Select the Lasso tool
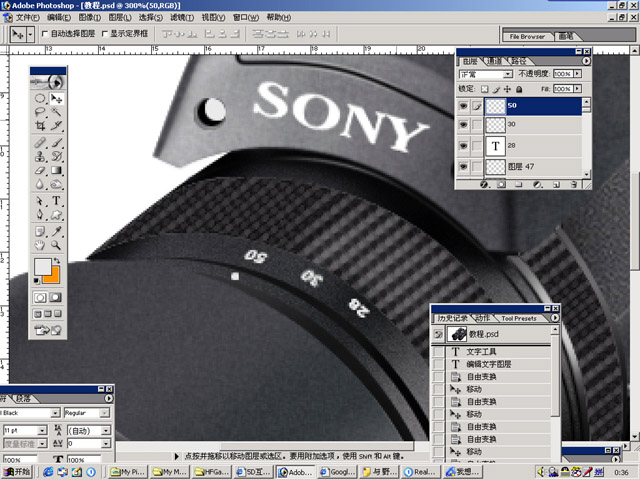Screen dimensions: 640x480 pos(40,112)
